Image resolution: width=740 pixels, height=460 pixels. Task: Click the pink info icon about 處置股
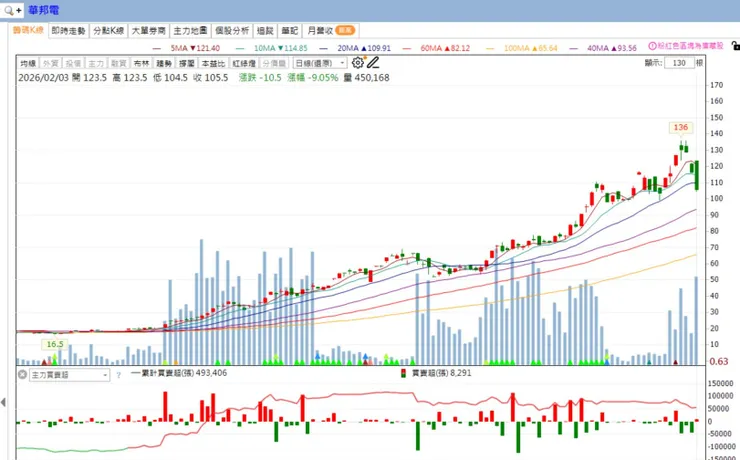pyautogui.click(x=652, y=46)
